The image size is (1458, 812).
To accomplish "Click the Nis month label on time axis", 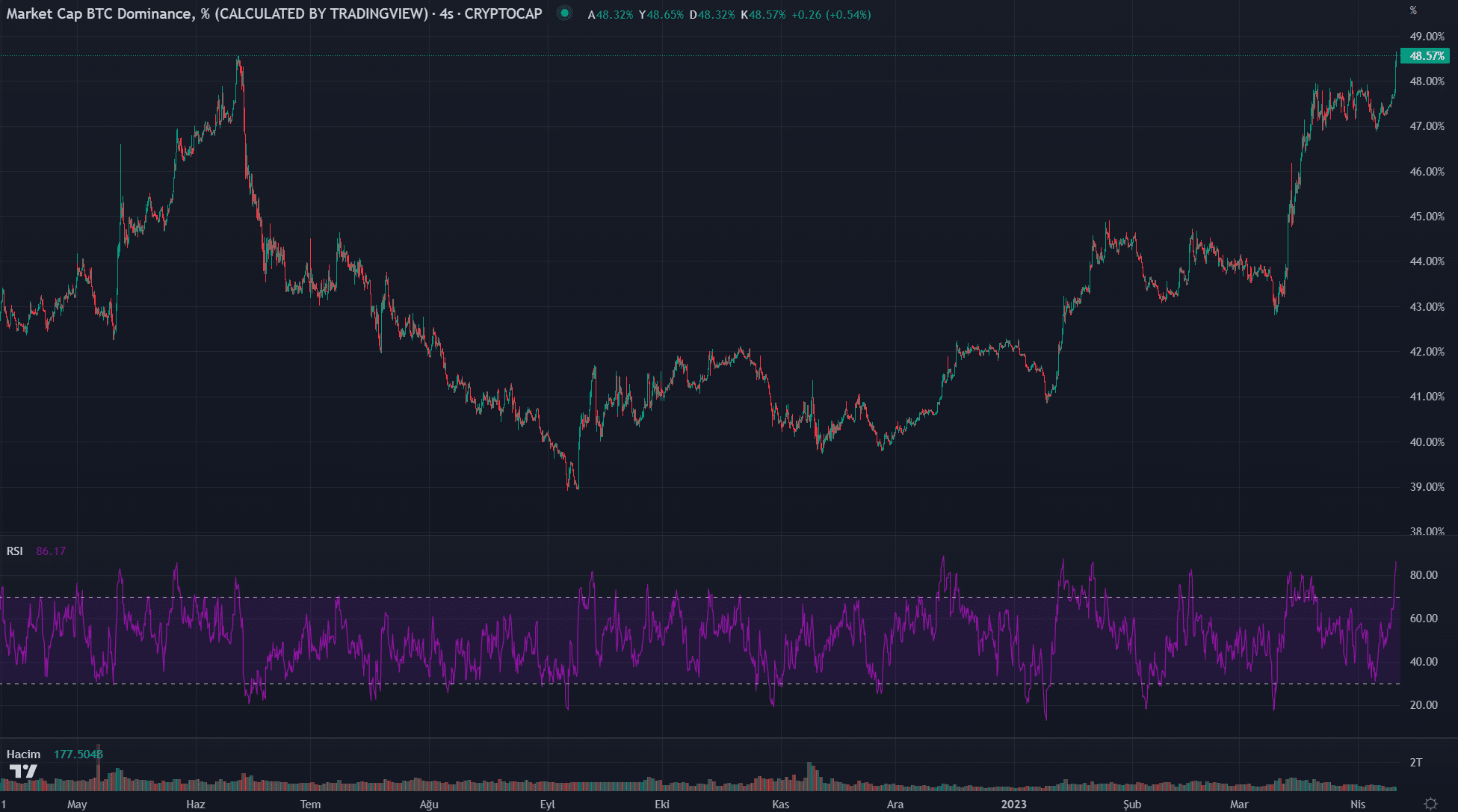I will pyautogui.click(x=1358, y=805).
